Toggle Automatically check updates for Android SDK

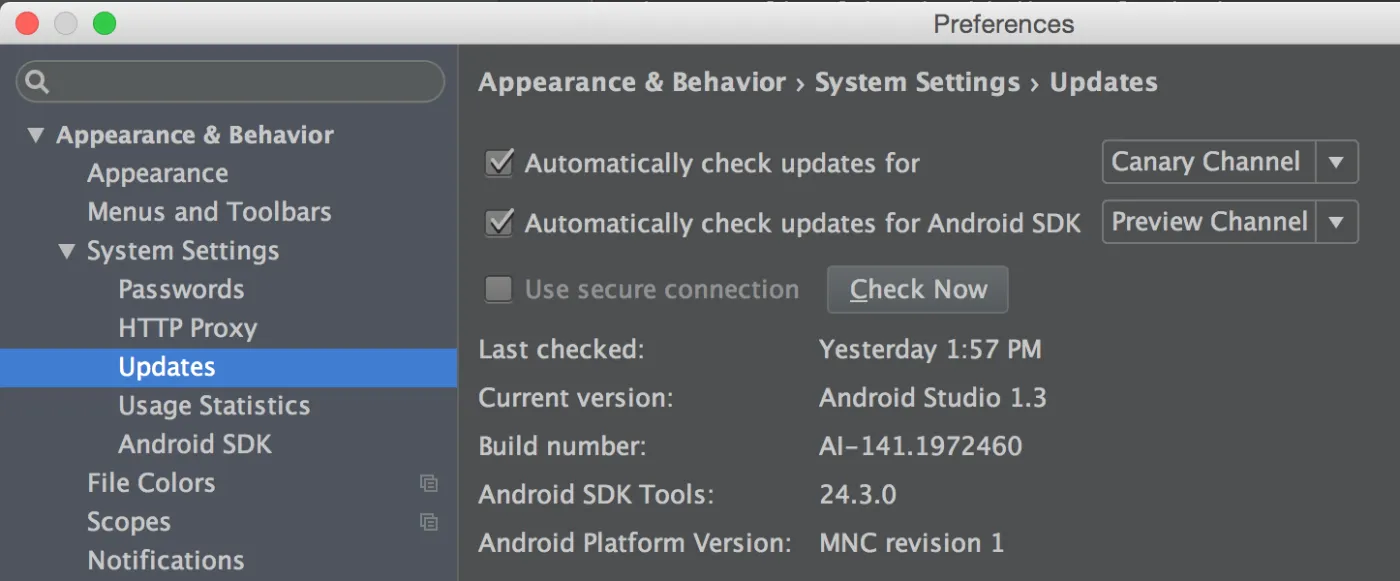click(498, 223)
